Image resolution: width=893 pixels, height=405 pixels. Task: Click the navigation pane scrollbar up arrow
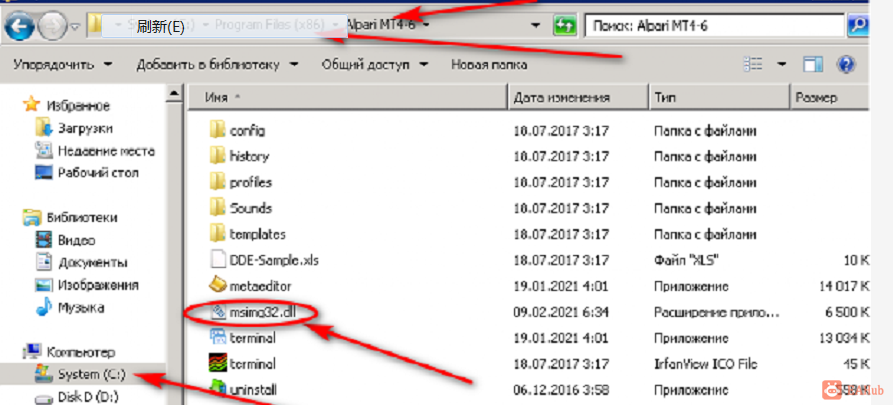[175, 92]
